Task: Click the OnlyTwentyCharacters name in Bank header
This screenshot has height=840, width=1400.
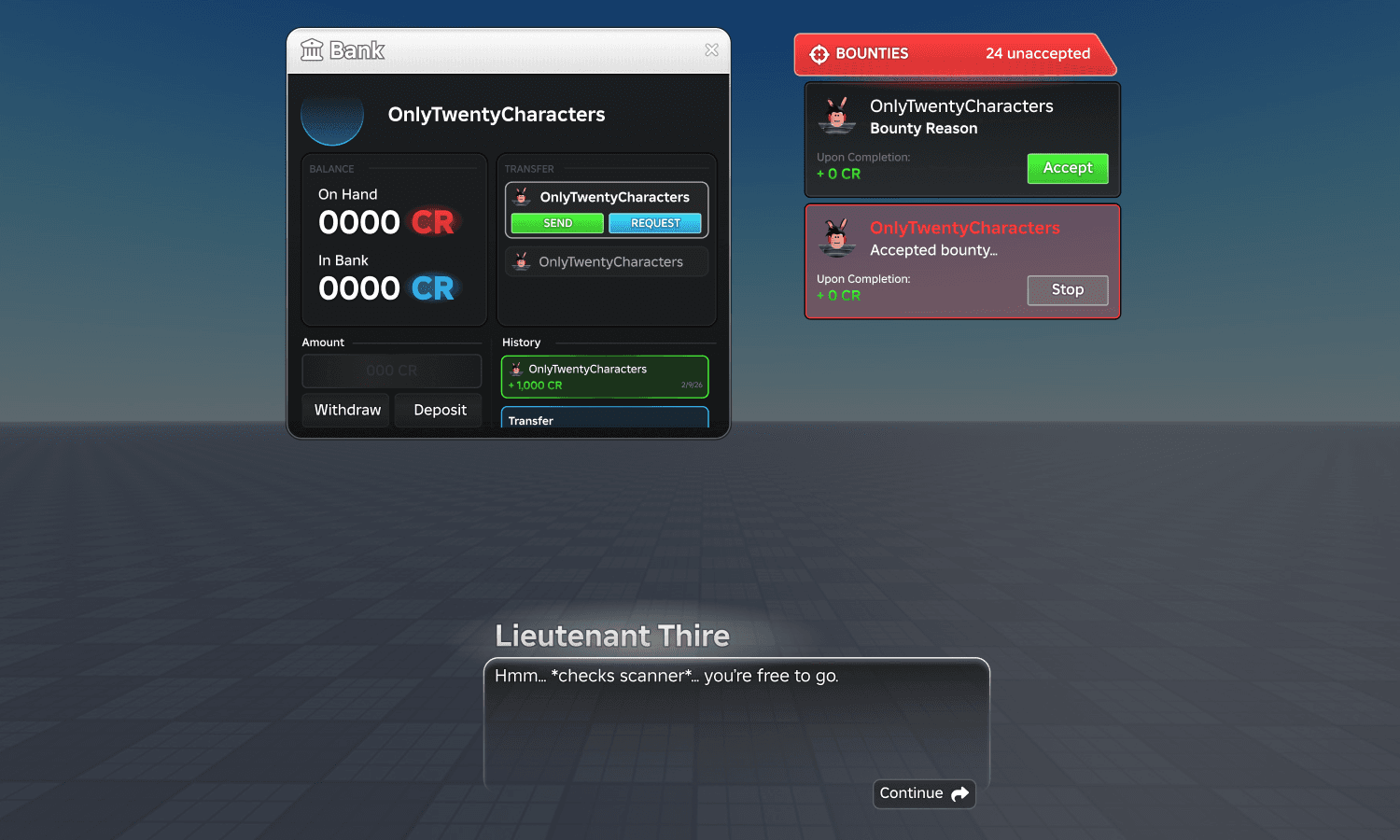Action: click(497, 115)
